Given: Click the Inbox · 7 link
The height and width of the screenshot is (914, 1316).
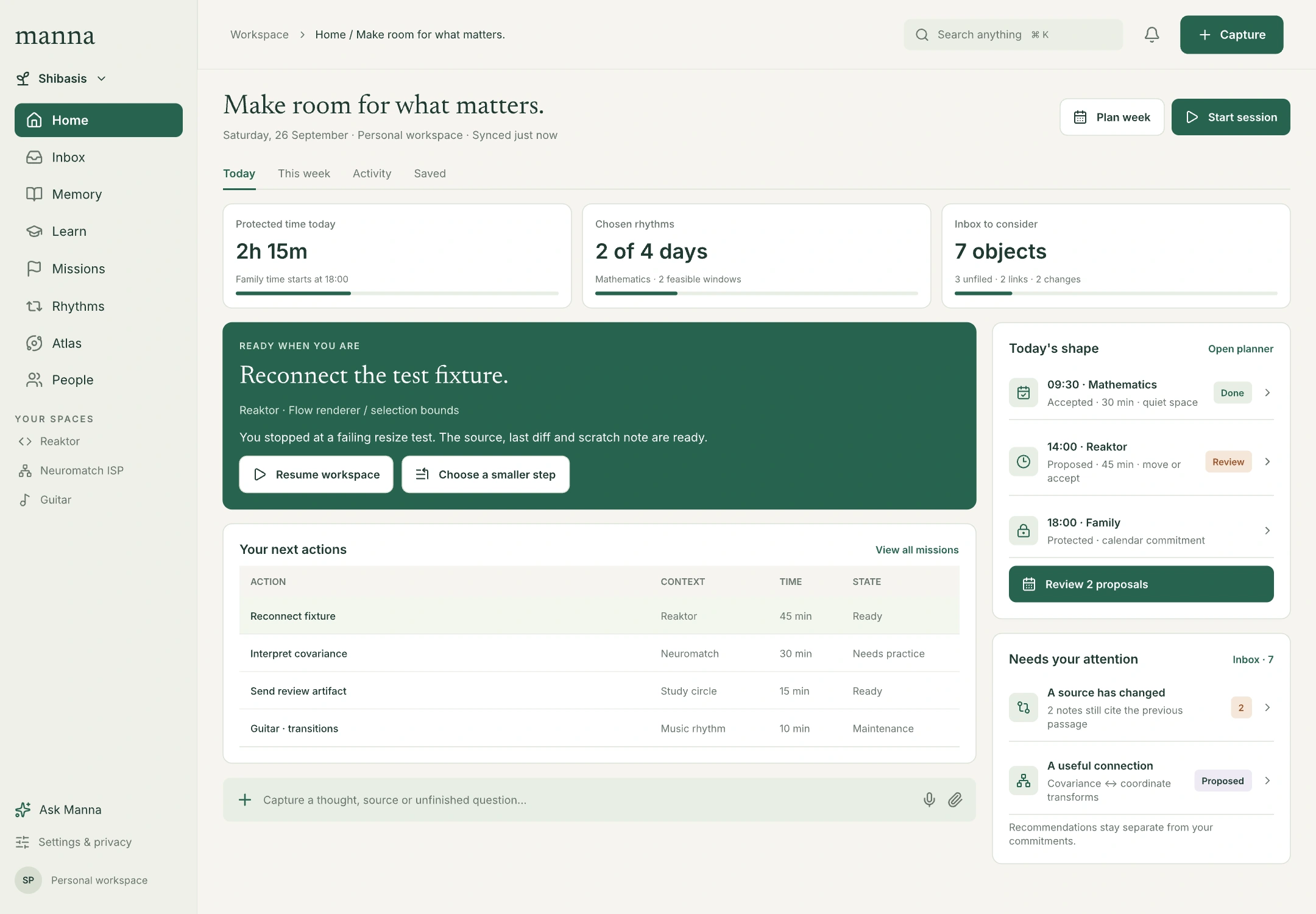Looking at the screenshot, I should pos(1253,660).
